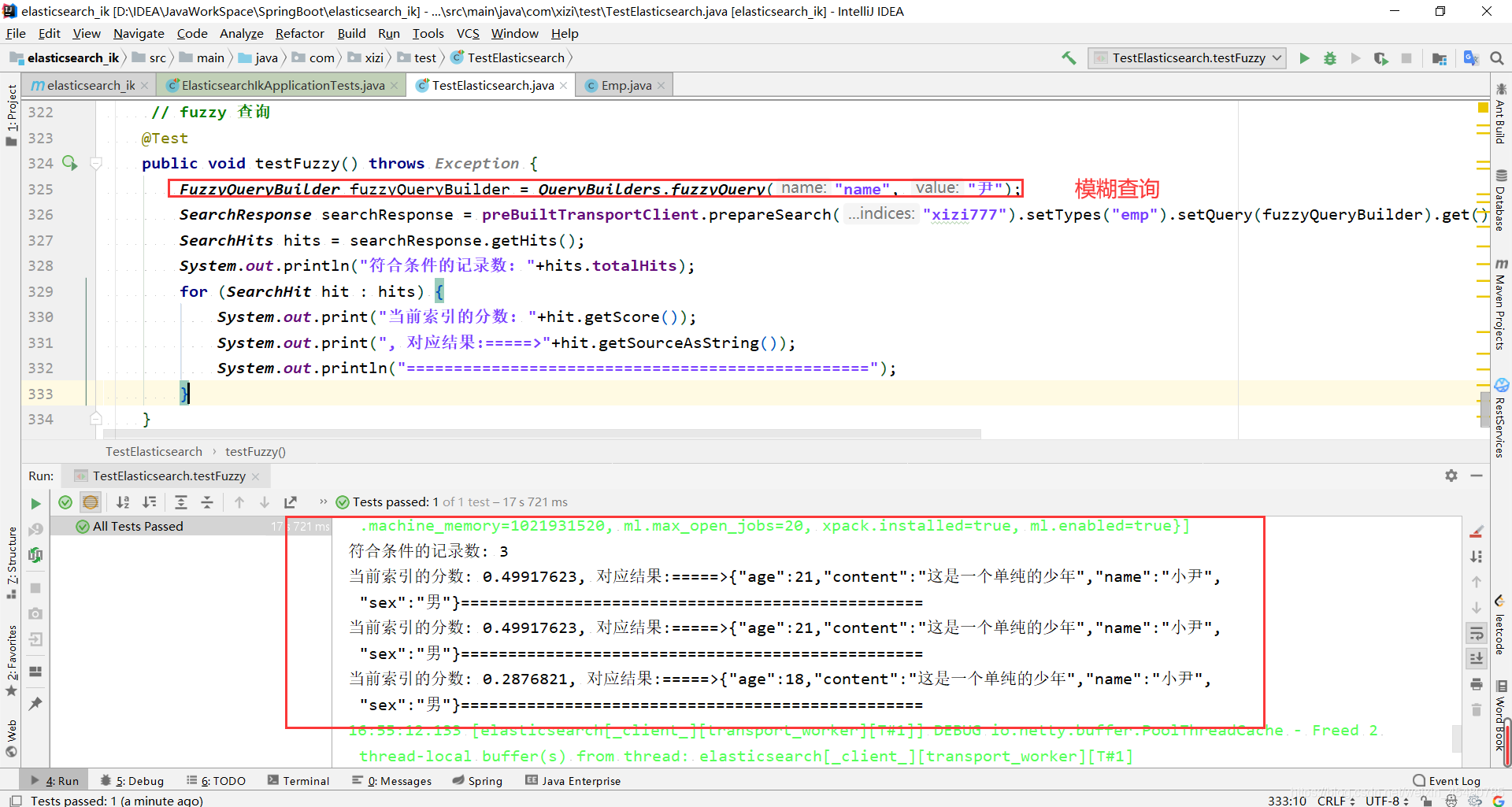This screenshot has height=807, width=1512.
Task: Sort tests by duration icon
Action: tap(149, 502)
